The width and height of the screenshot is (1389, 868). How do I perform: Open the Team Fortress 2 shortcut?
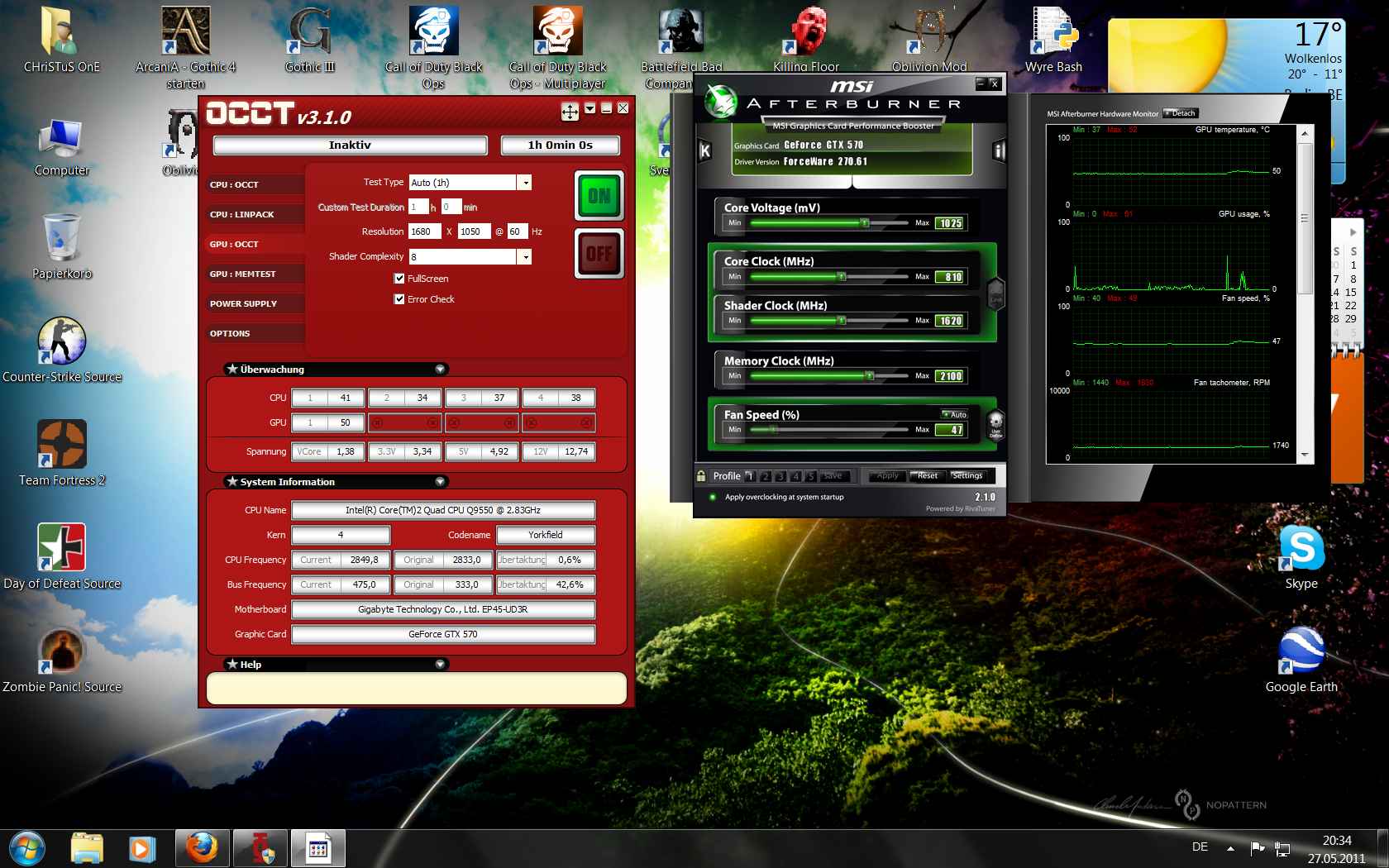(62, 454)
